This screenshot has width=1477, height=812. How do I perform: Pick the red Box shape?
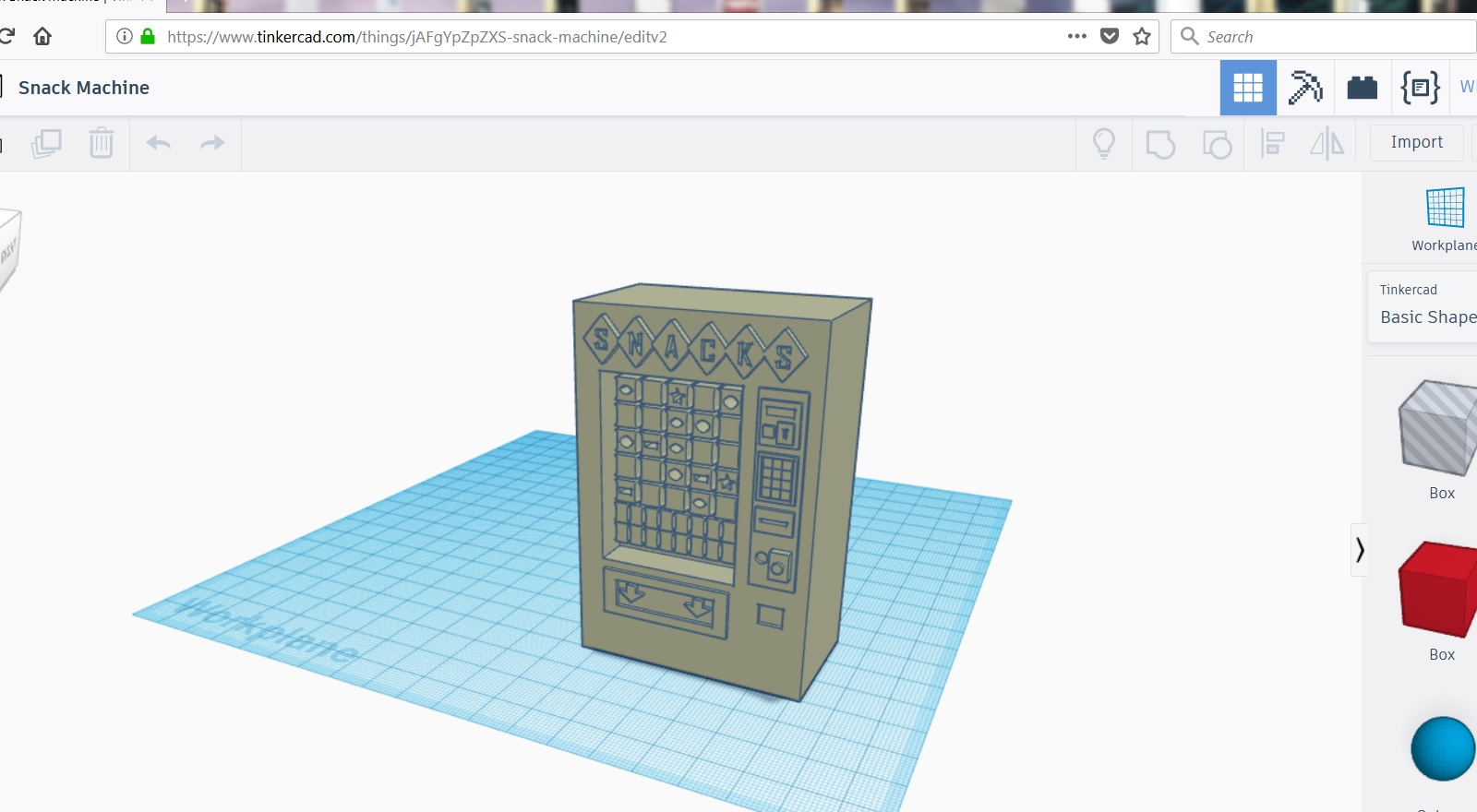pos(1440,601)
